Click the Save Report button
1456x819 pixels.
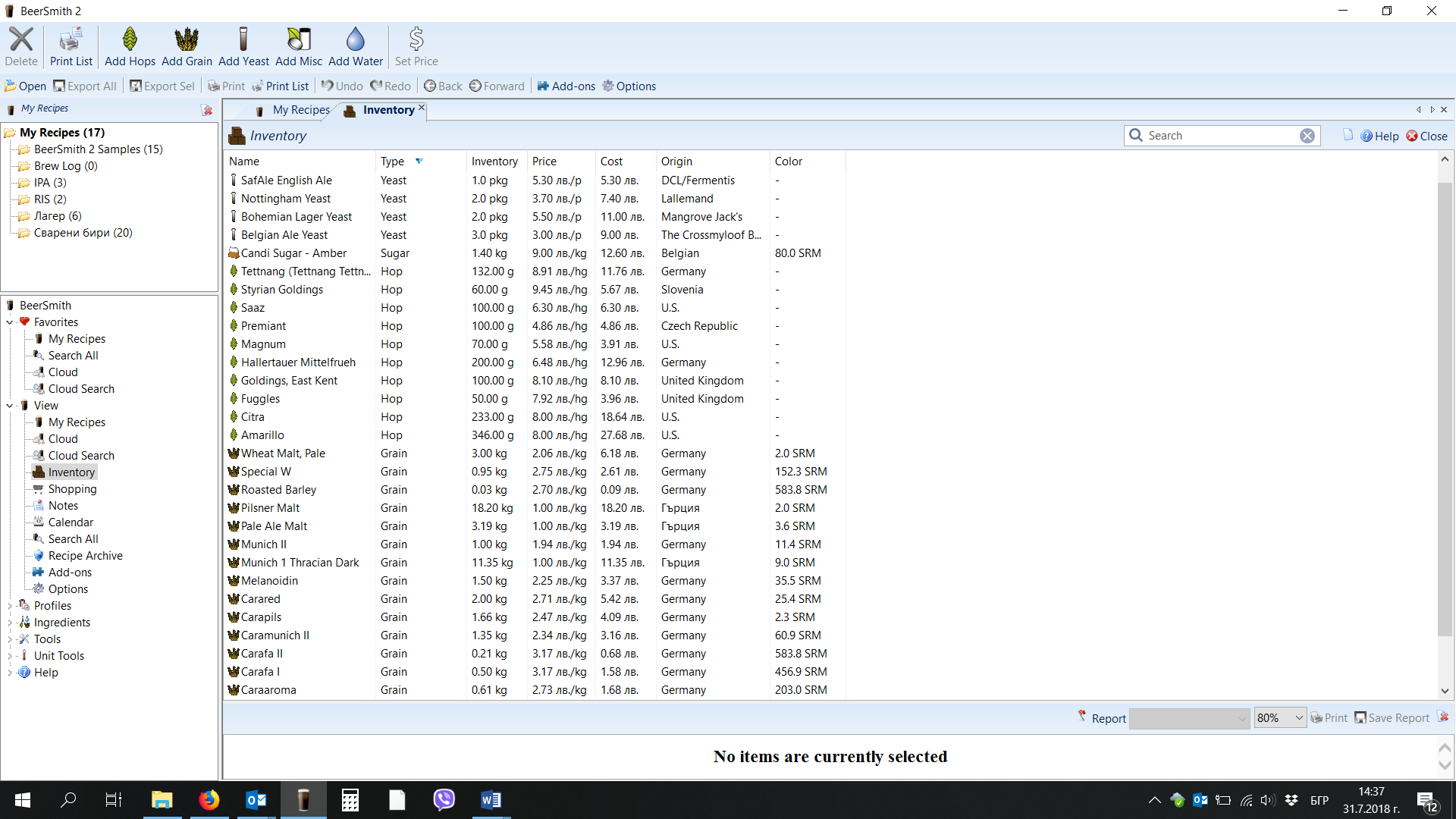point(1392,718)
